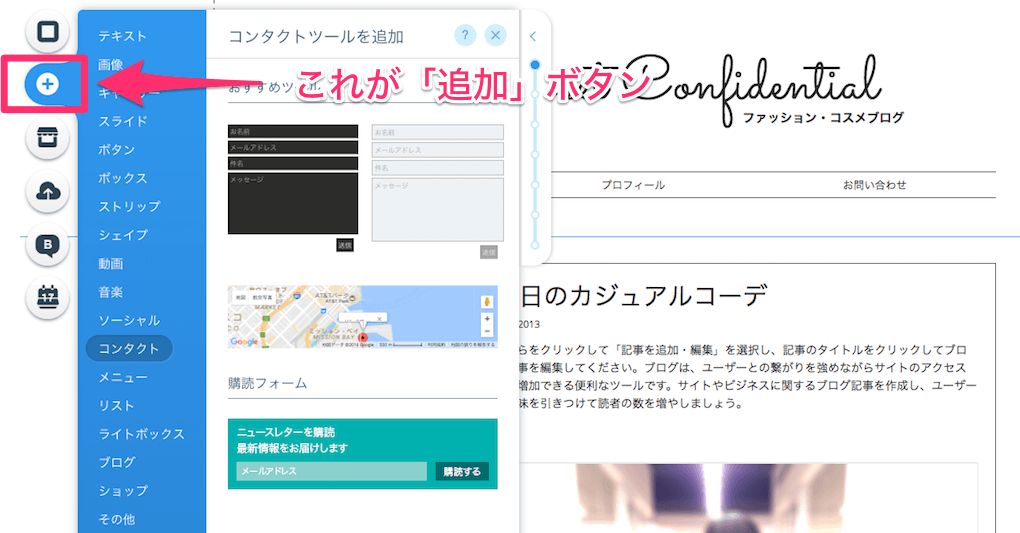Select テキスト in the add menu
The height and width of the screenshot is (533, 1020).
click(122, 36)
